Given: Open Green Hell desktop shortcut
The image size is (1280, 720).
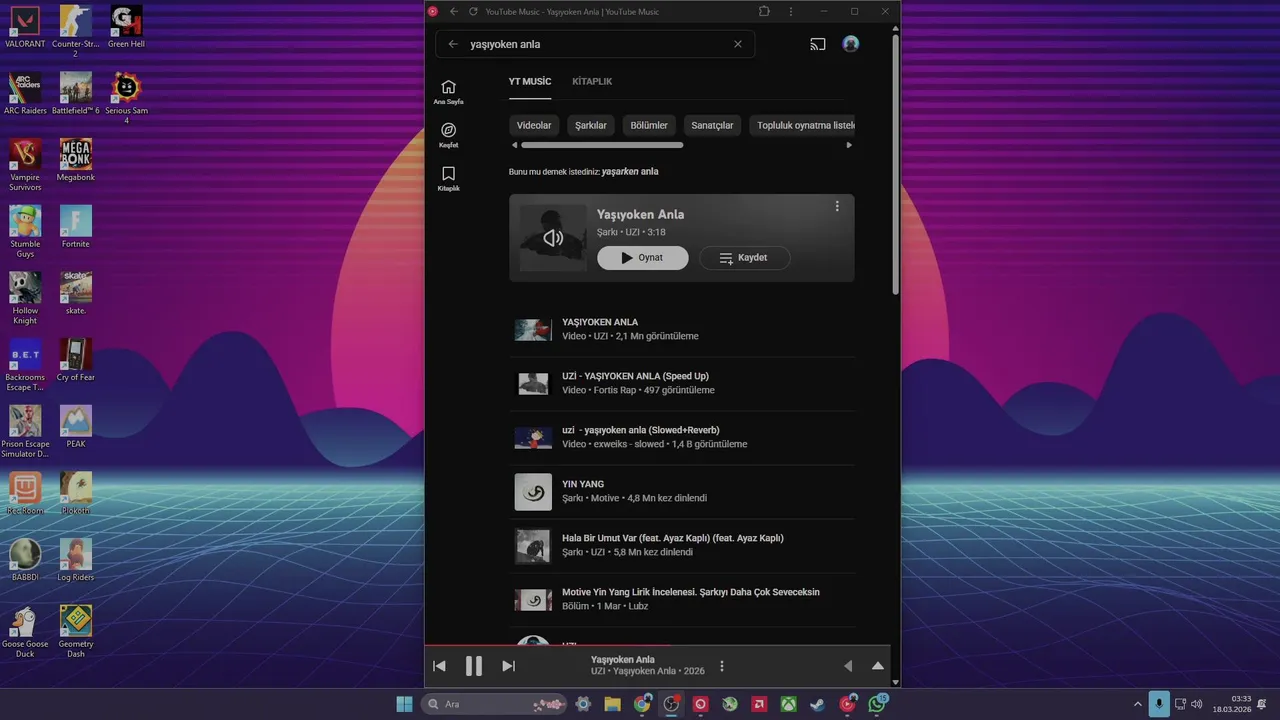Looking at the screenshot, I should (126, 27).
